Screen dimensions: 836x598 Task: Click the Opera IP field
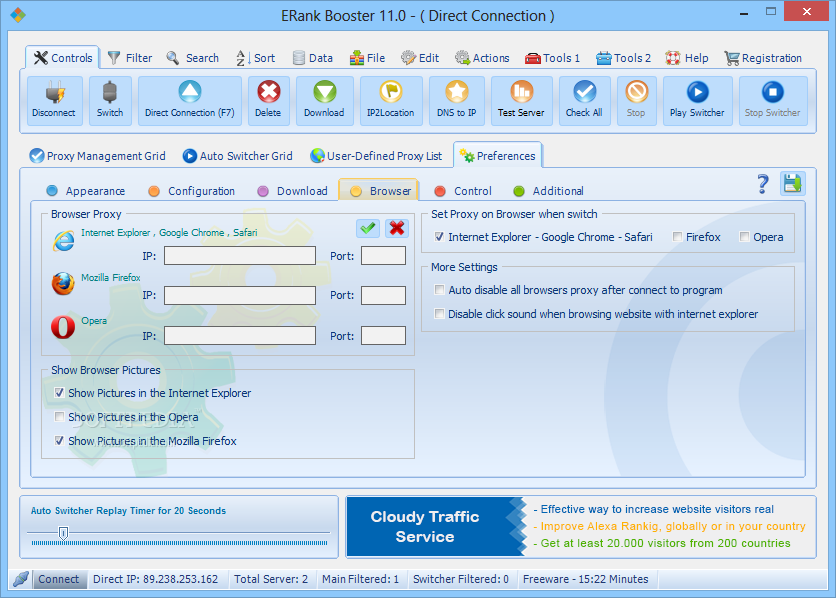click(x=240, y=336)
